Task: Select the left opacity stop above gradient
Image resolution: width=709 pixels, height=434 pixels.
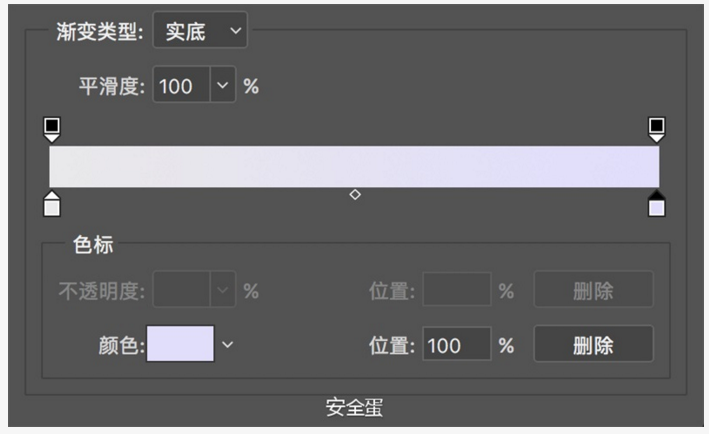Action: click(x=52, y=128)
